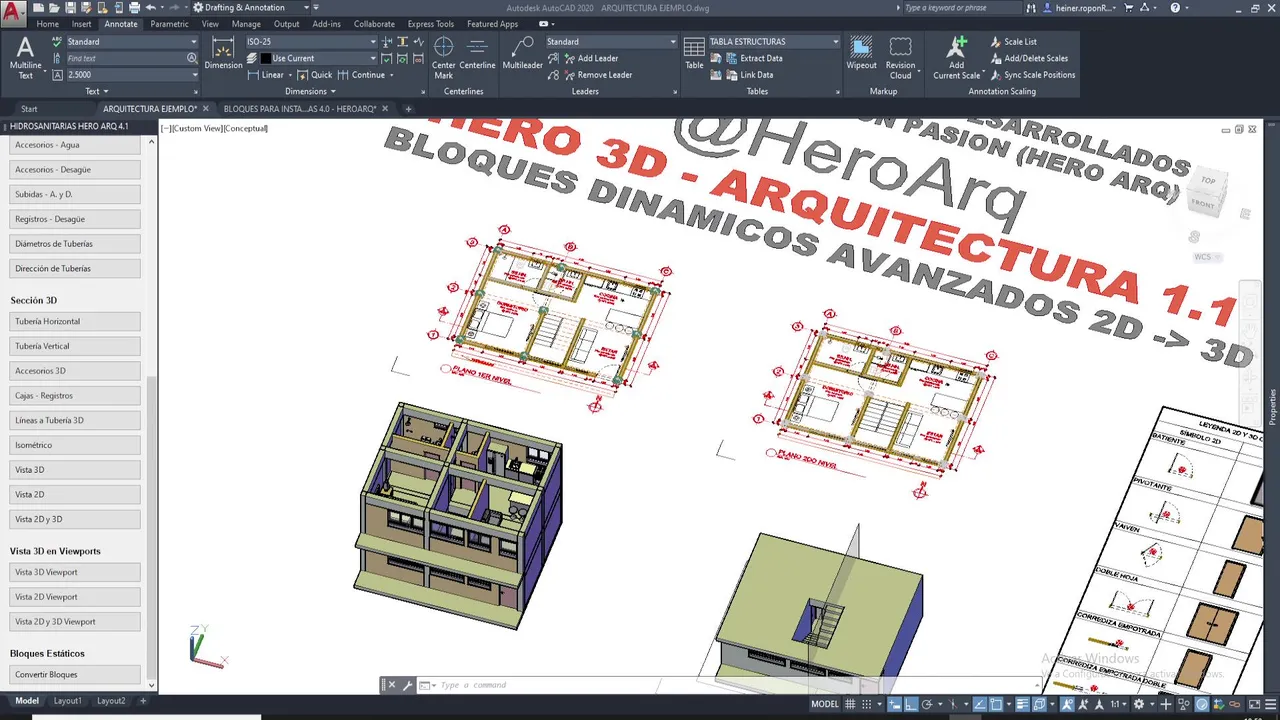Toggle ortho mode in status bar
The image size is (1280, 720).
[911, 704]
